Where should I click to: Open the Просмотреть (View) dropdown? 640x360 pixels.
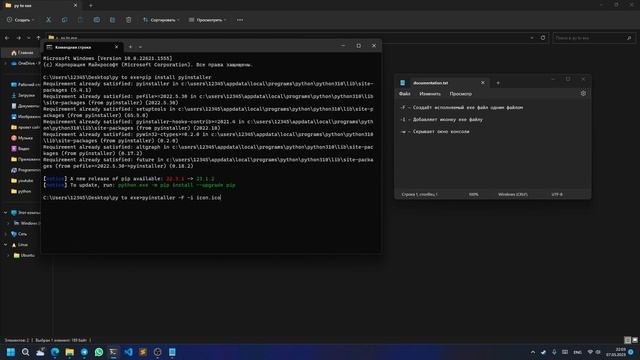pos(207,20)
